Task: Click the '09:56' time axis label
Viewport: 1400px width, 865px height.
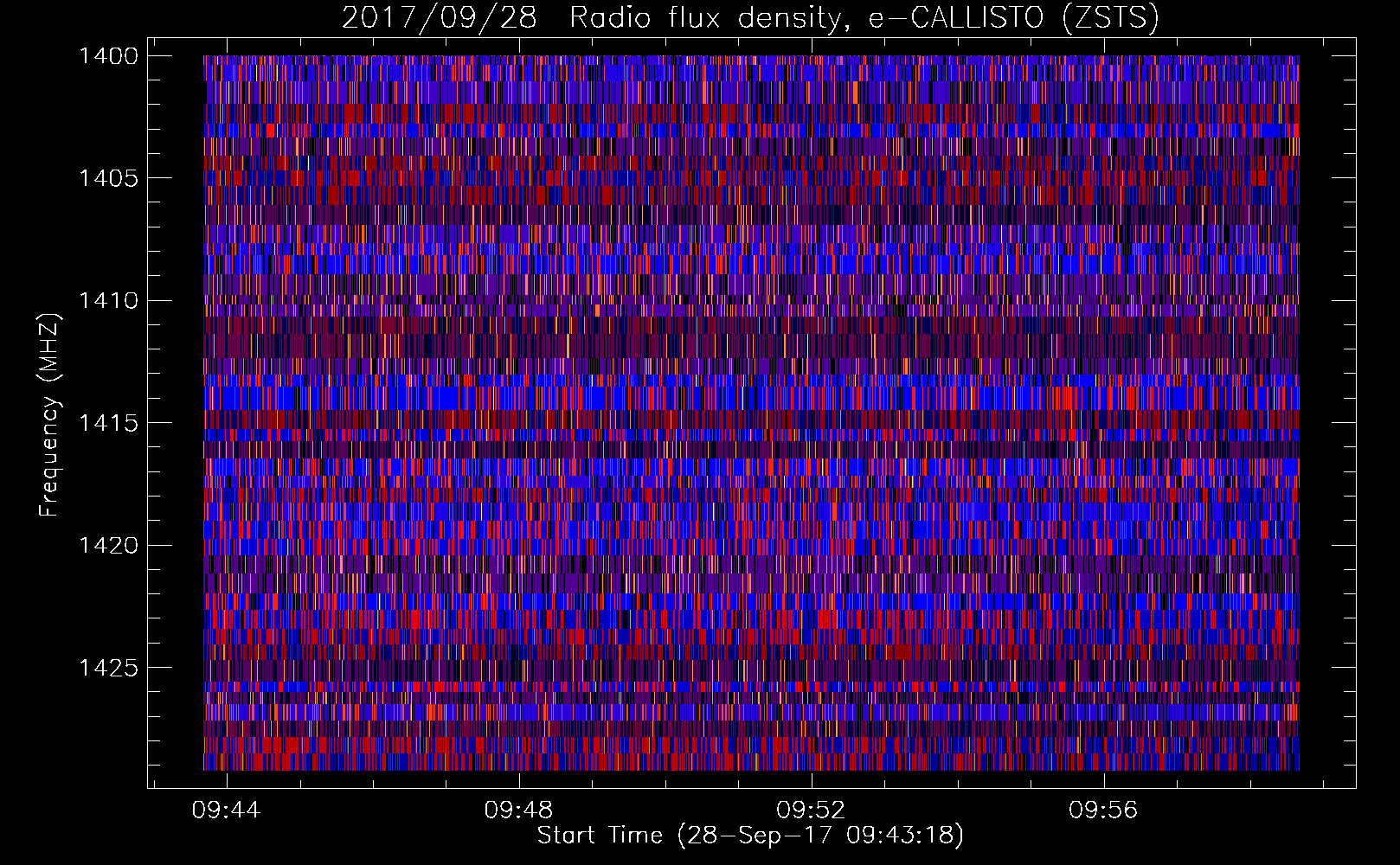Action: coord(1103,811)
